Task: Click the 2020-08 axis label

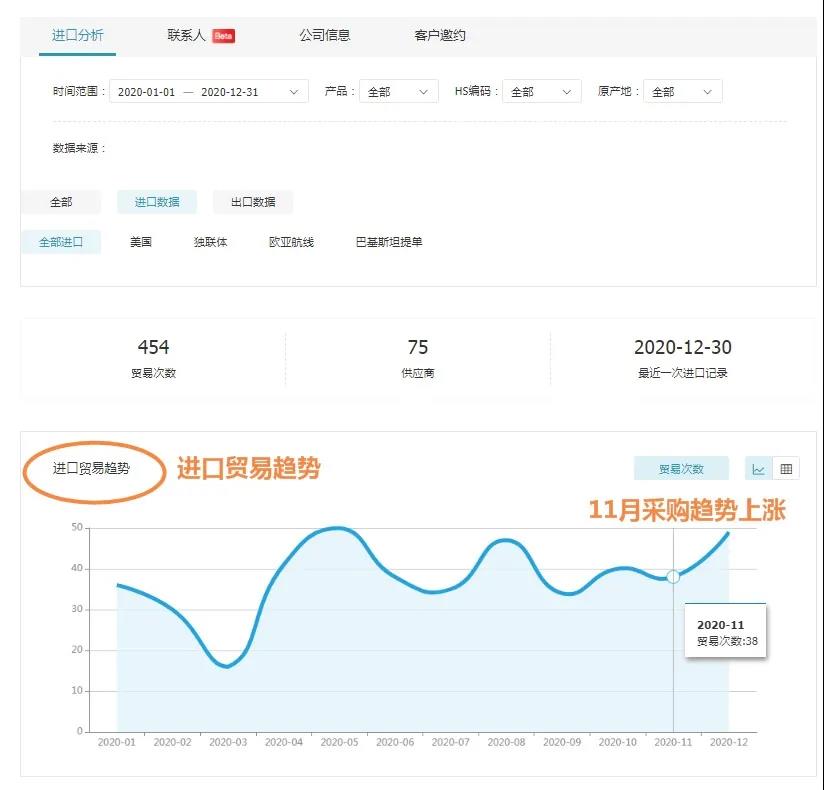Action: coord(506,742)
